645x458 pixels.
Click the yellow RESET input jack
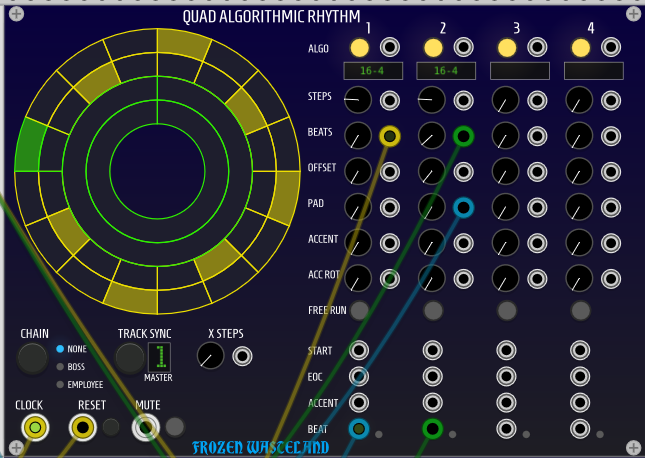(x=83, y=428)
